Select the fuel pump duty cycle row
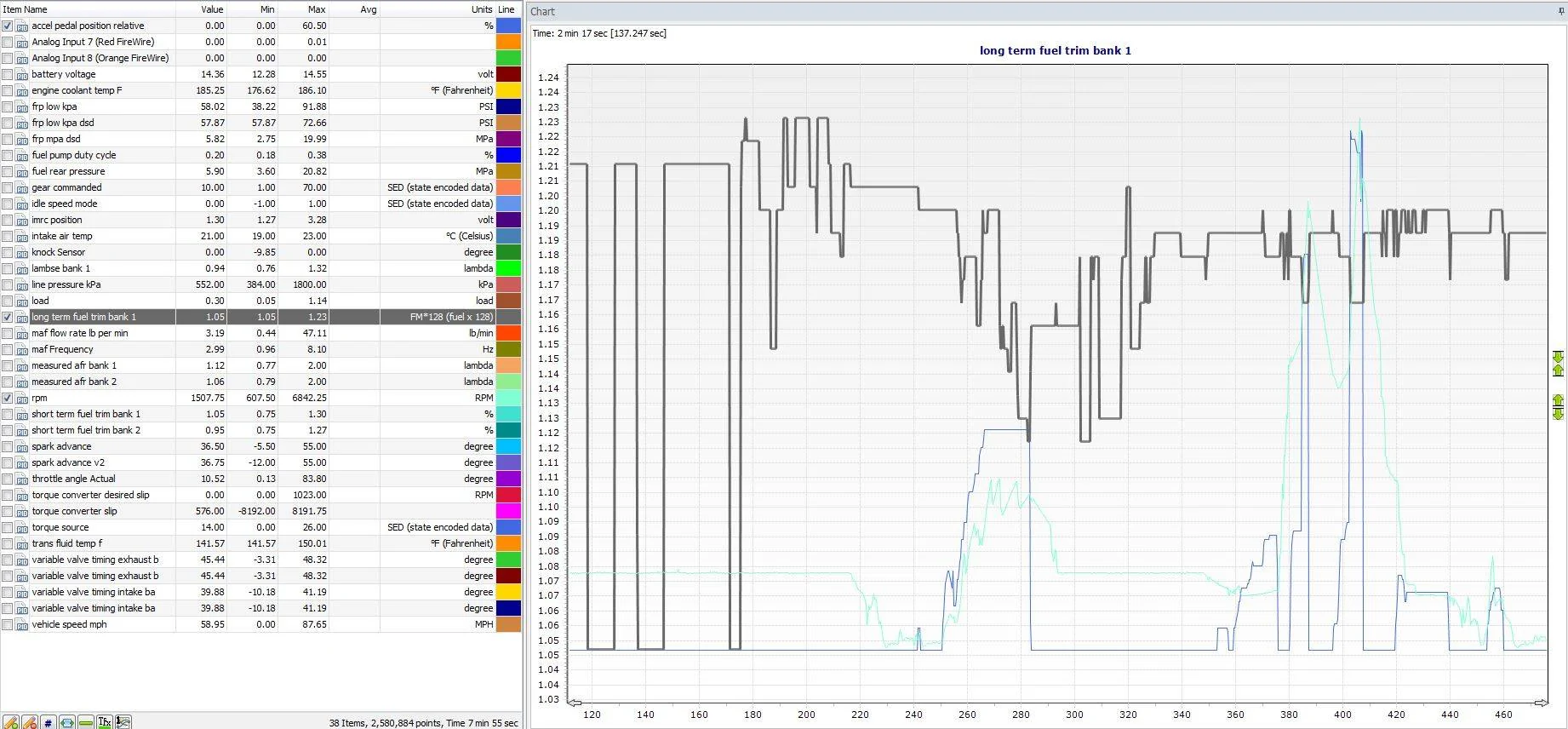 260,155
